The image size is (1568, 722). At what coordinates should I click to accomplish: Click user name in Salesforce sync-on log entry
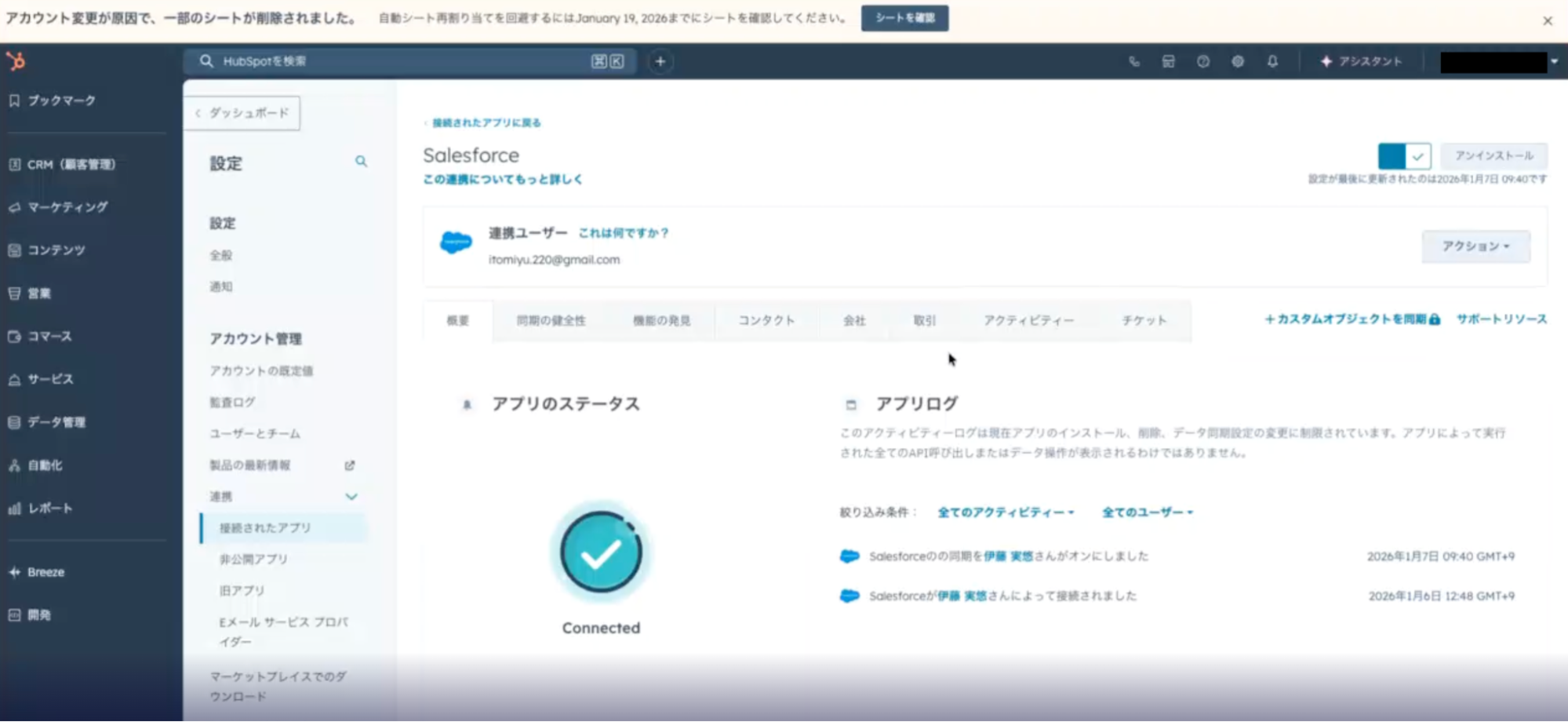(1009, 556)
